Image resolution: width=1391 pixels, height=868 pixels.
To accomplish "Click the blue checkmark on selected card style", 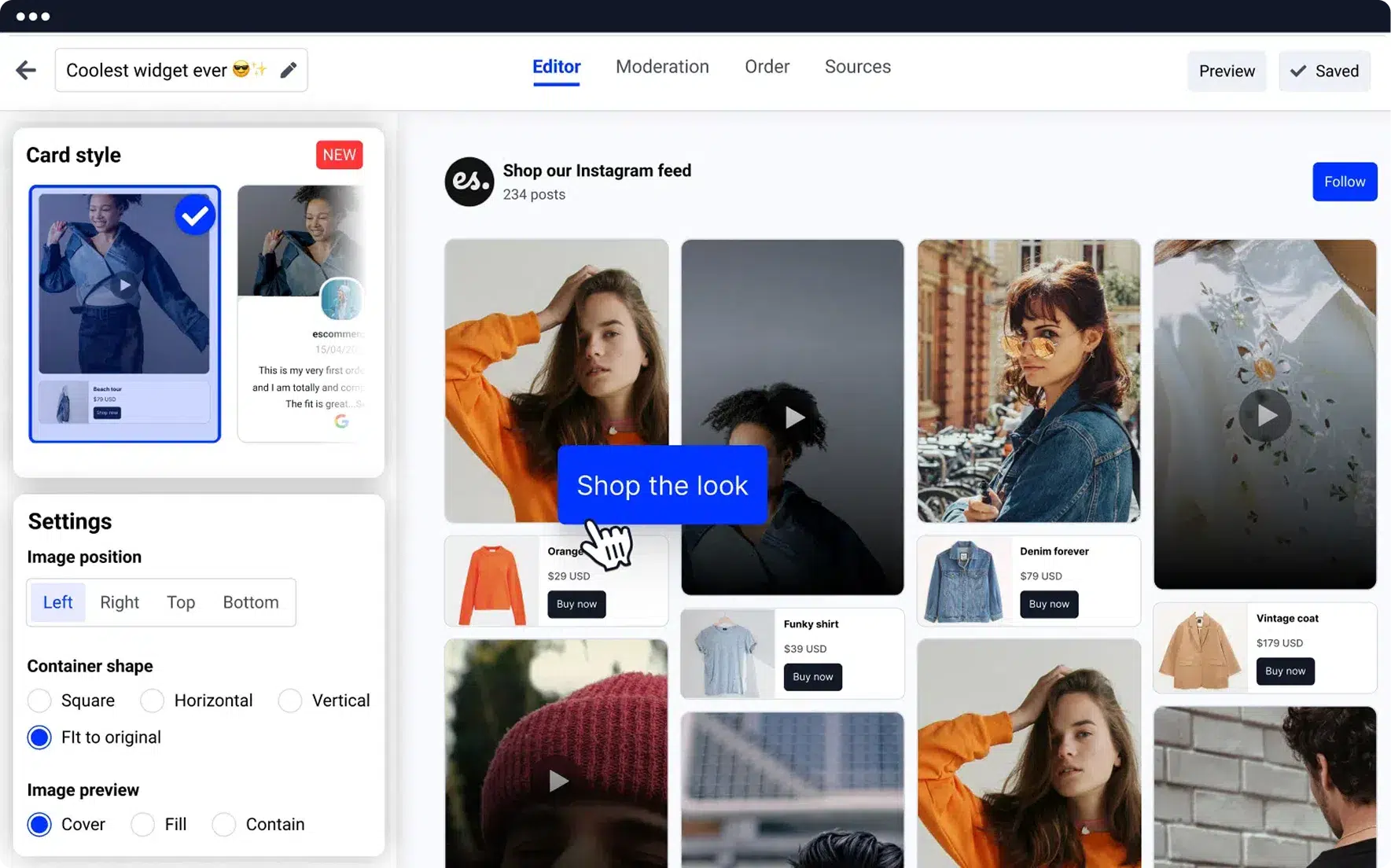I will [x=195, y=215].
